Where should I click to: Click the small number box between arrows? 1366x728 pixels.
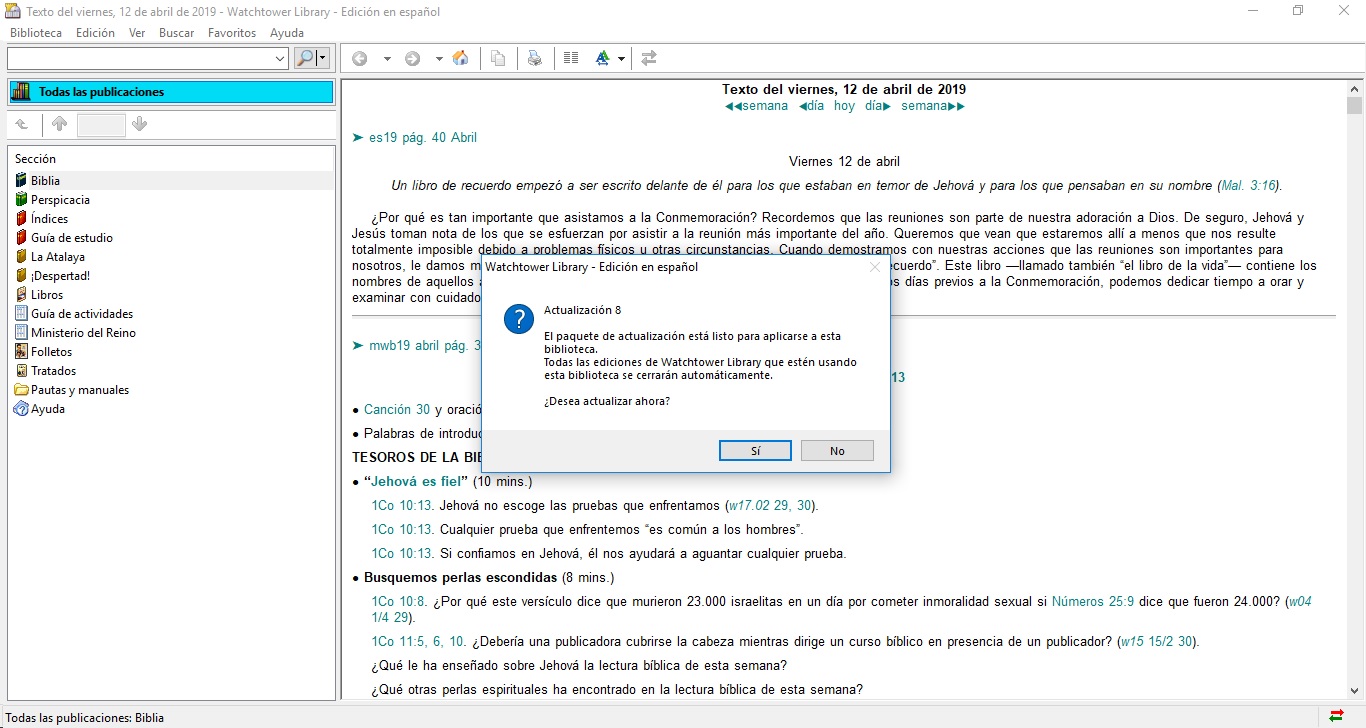[x=101, y=125]
